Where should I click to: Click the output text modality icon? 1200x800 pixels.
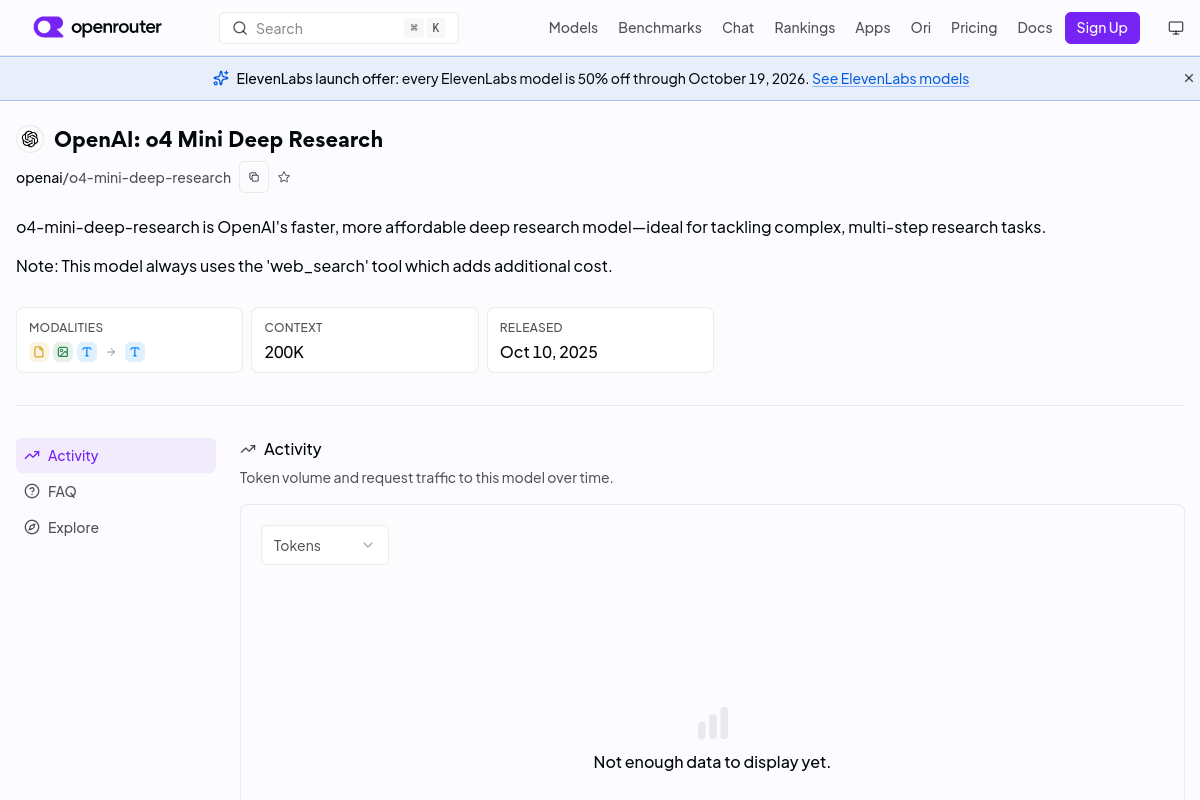coord(135,352)
